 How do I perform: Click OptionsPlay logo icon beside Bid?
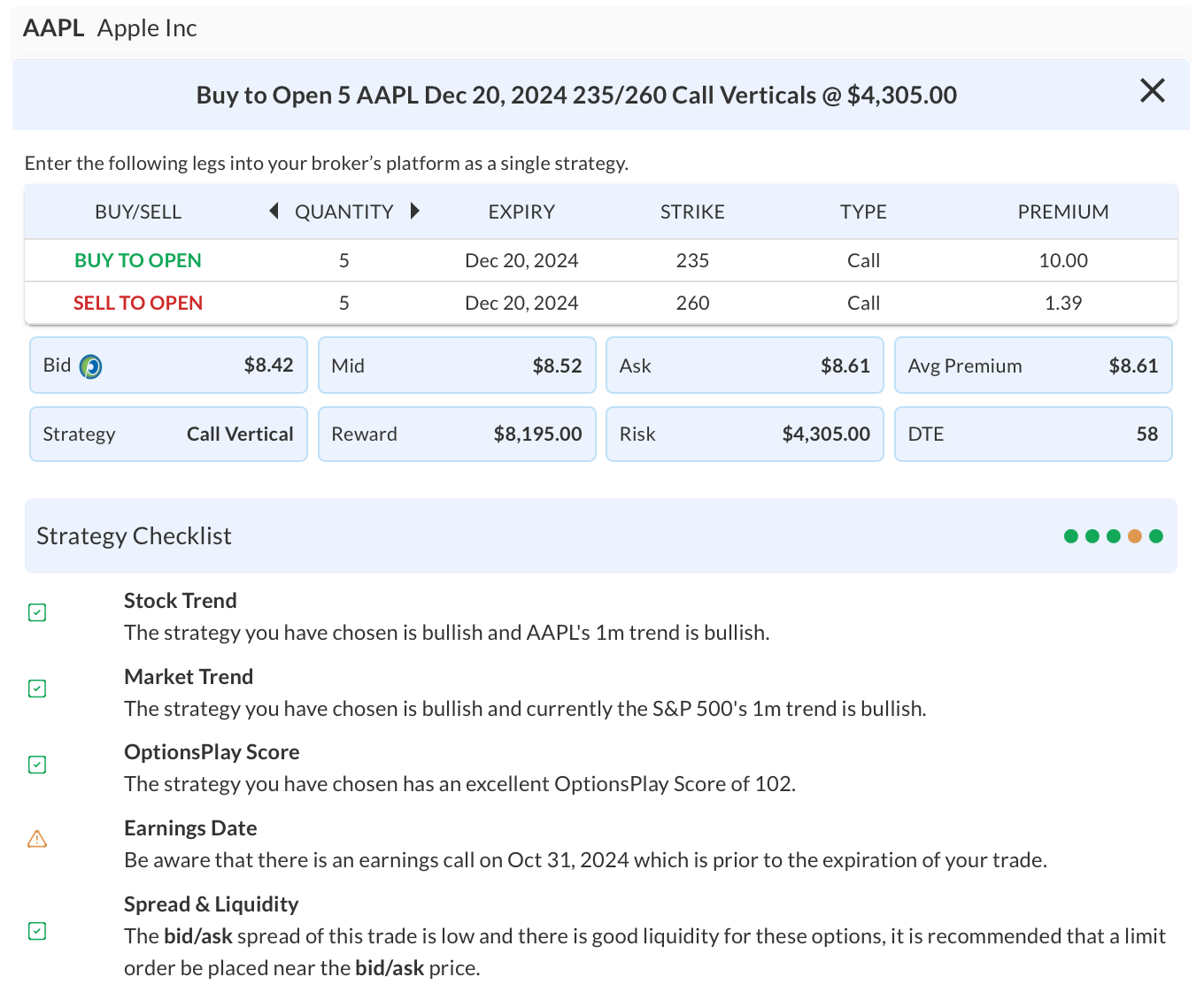tap(90, 366)
